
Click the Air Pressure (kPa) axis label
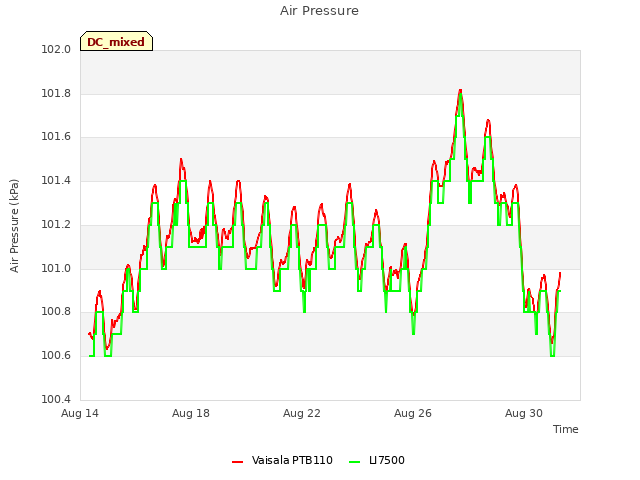[14, 226]
